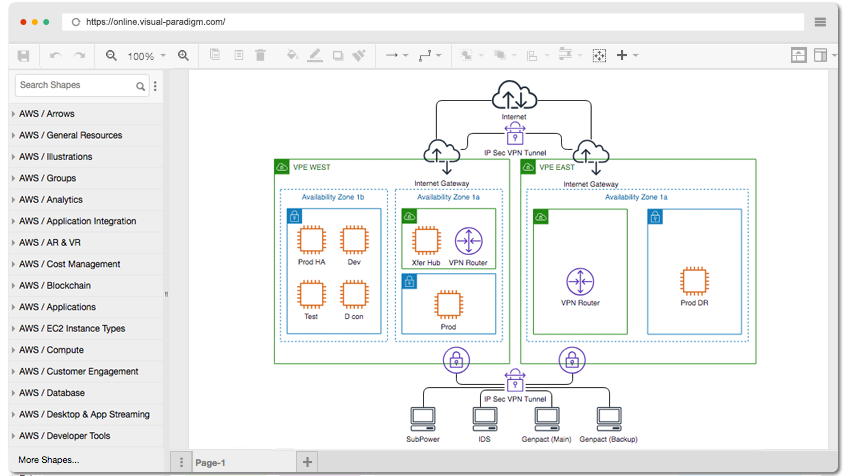Viewport: 848px width, 476px height.
Task: Expand AWS / General Resources category
Action: pyautogui.click(x=86, y=136)
